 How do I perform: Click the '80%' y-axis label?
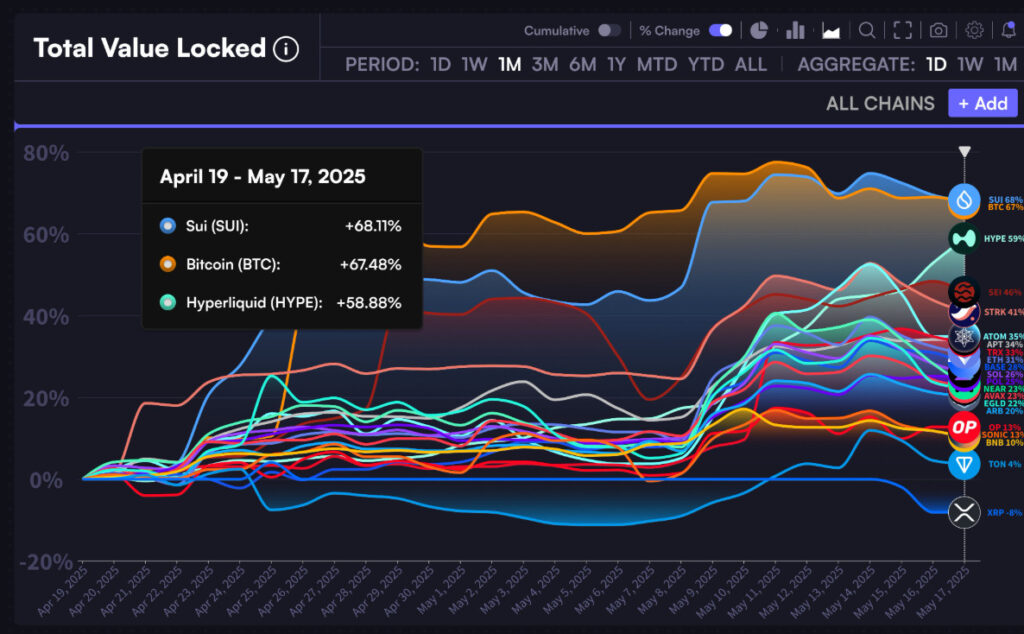pyautogui.click(x=46, y=153)
